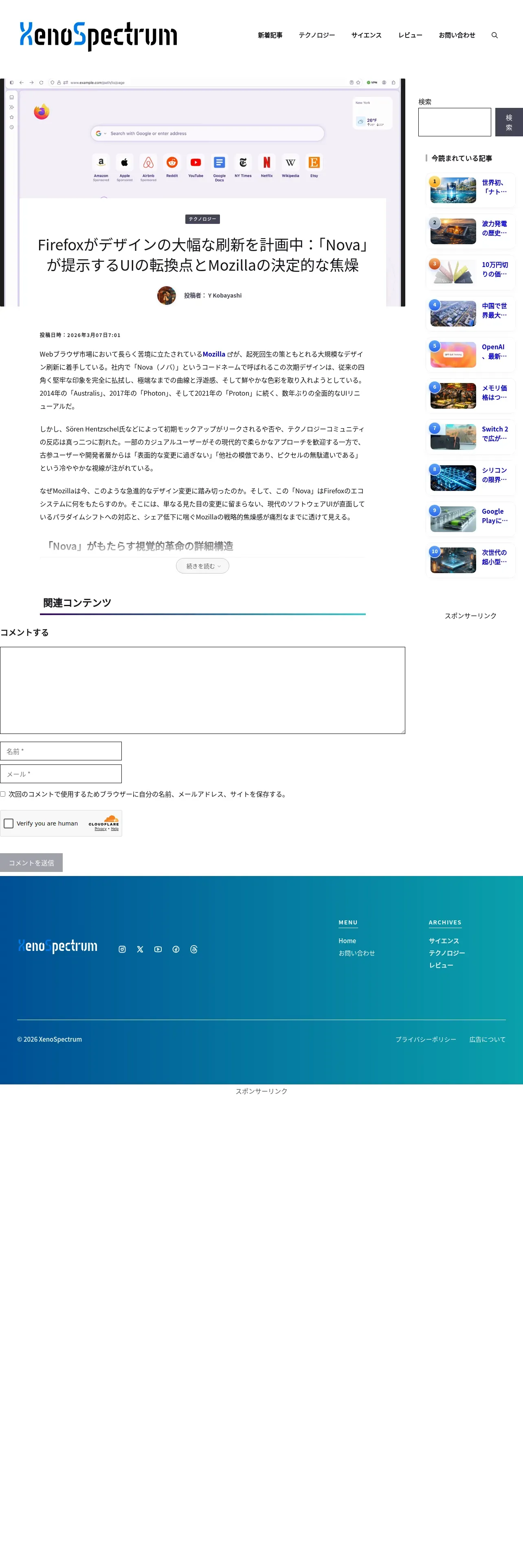523x1568 pixels.
Task: Open the Instagram icon in the footer
Action: coord(122,949)
